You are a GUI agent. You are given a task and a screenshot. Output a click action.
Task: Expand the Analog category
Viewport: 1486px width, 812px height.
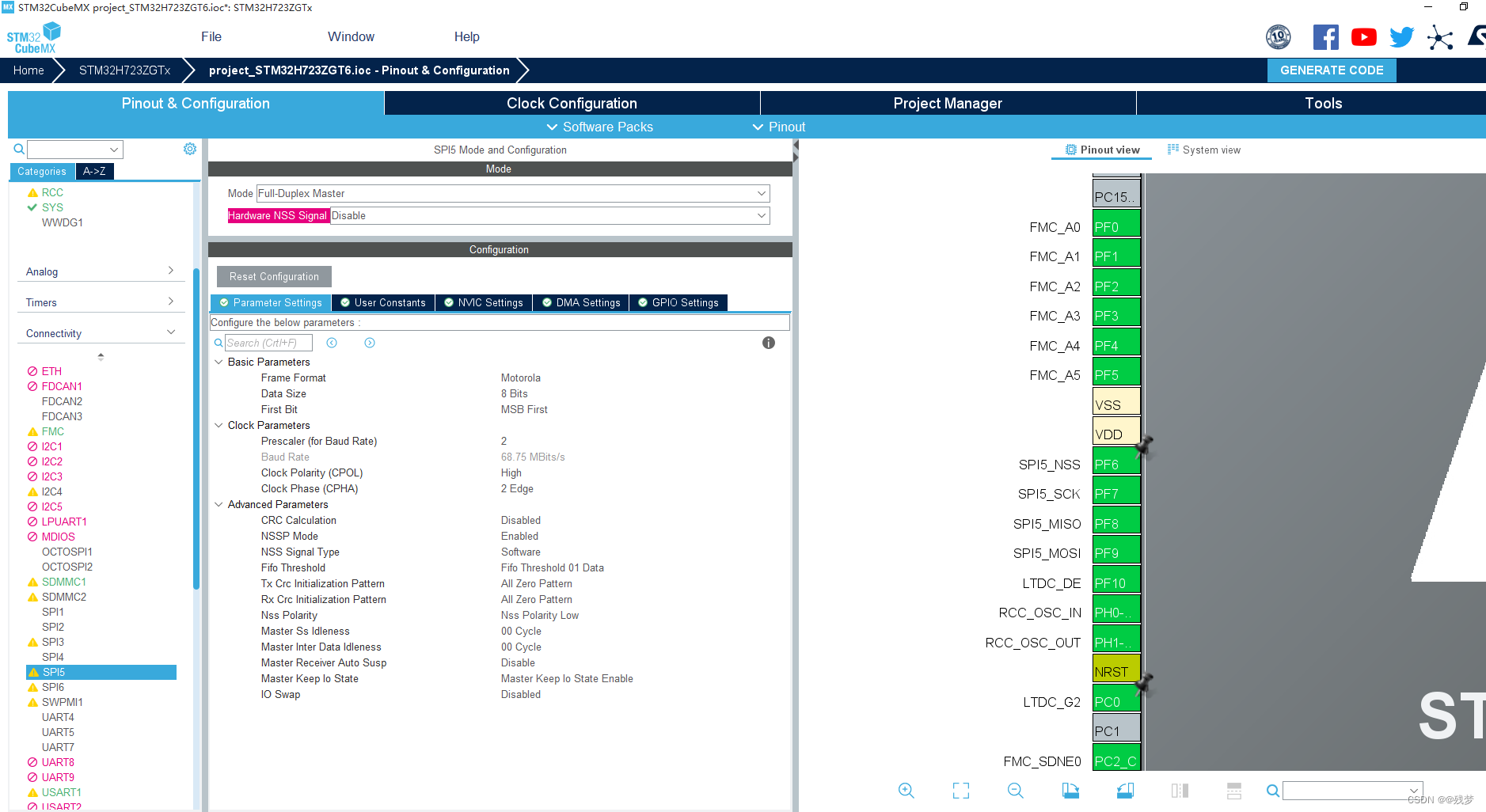pyautogui.click(x=100, y=271)
